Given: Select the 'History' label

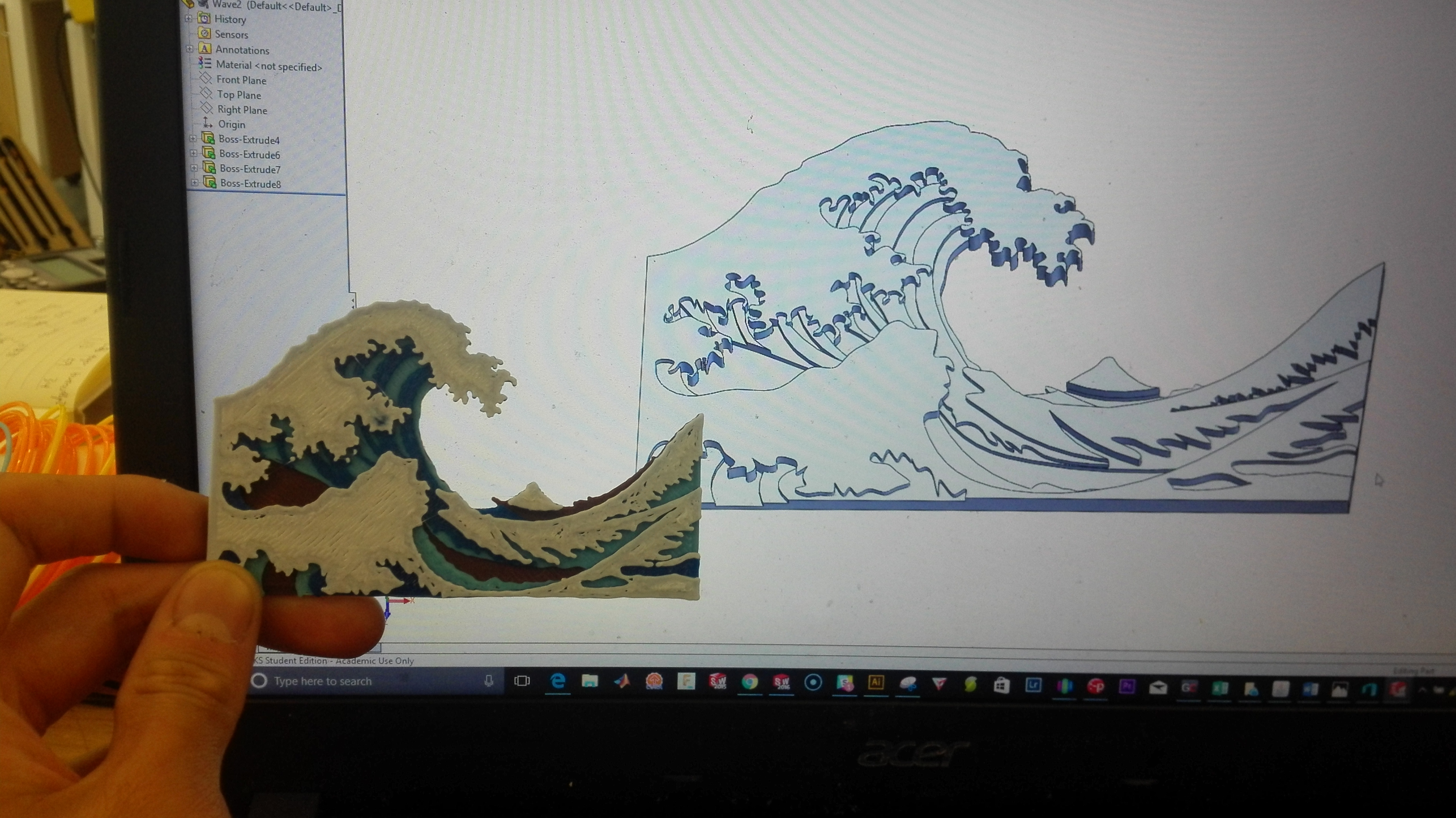Looking at the screenshot, I should (x=230, y=19).
